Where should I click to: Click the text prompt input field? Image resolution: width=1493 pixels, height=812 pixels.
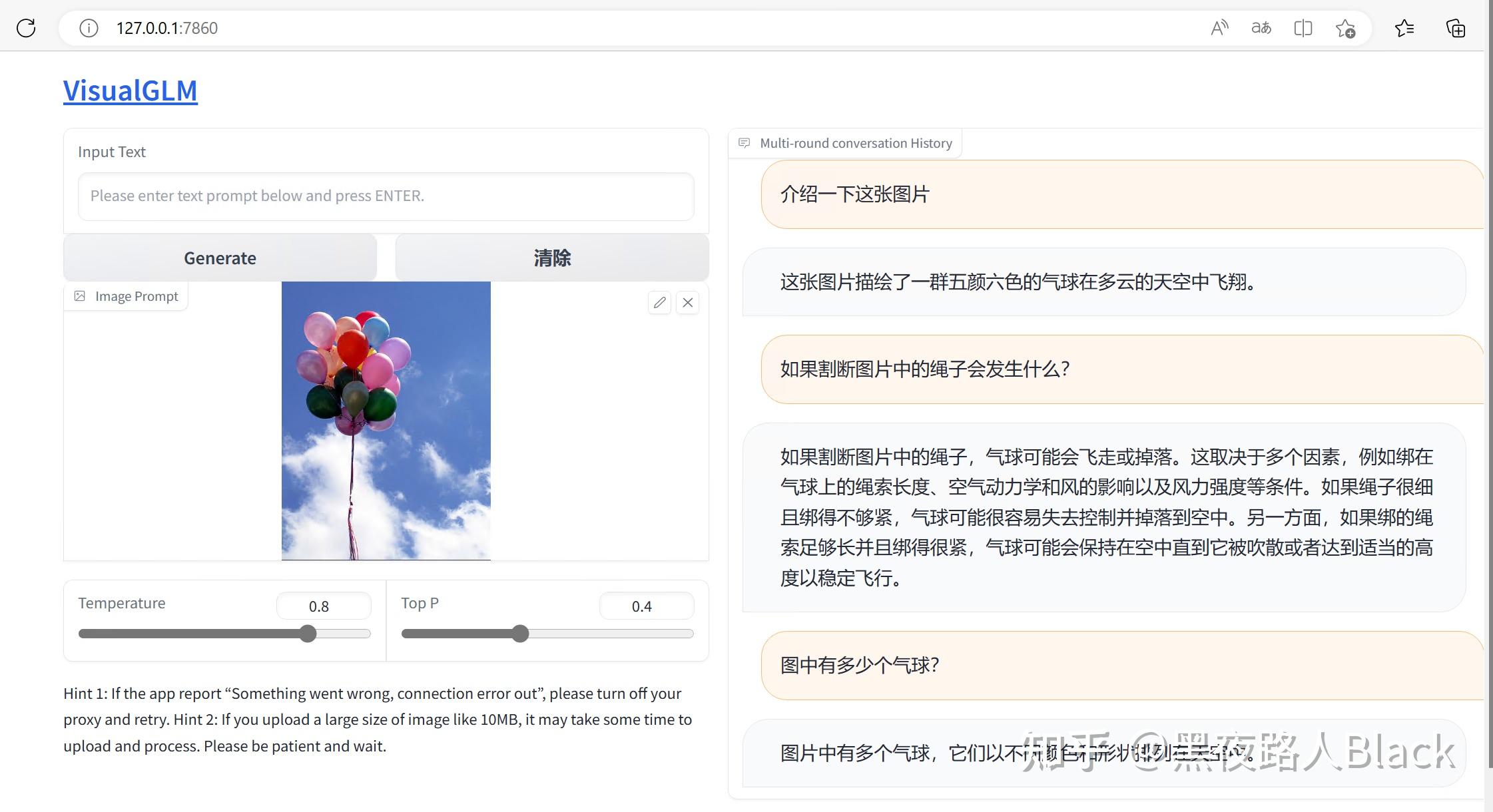pyautogui.click(x=385, y=196)
